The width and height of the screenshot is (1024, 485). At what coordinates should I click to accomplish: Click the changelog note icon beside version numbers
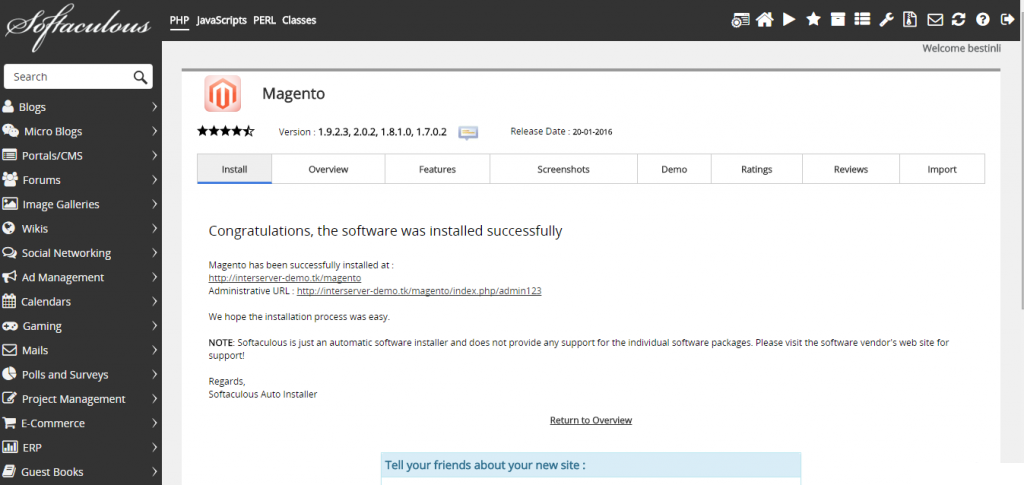pos(468,133)
